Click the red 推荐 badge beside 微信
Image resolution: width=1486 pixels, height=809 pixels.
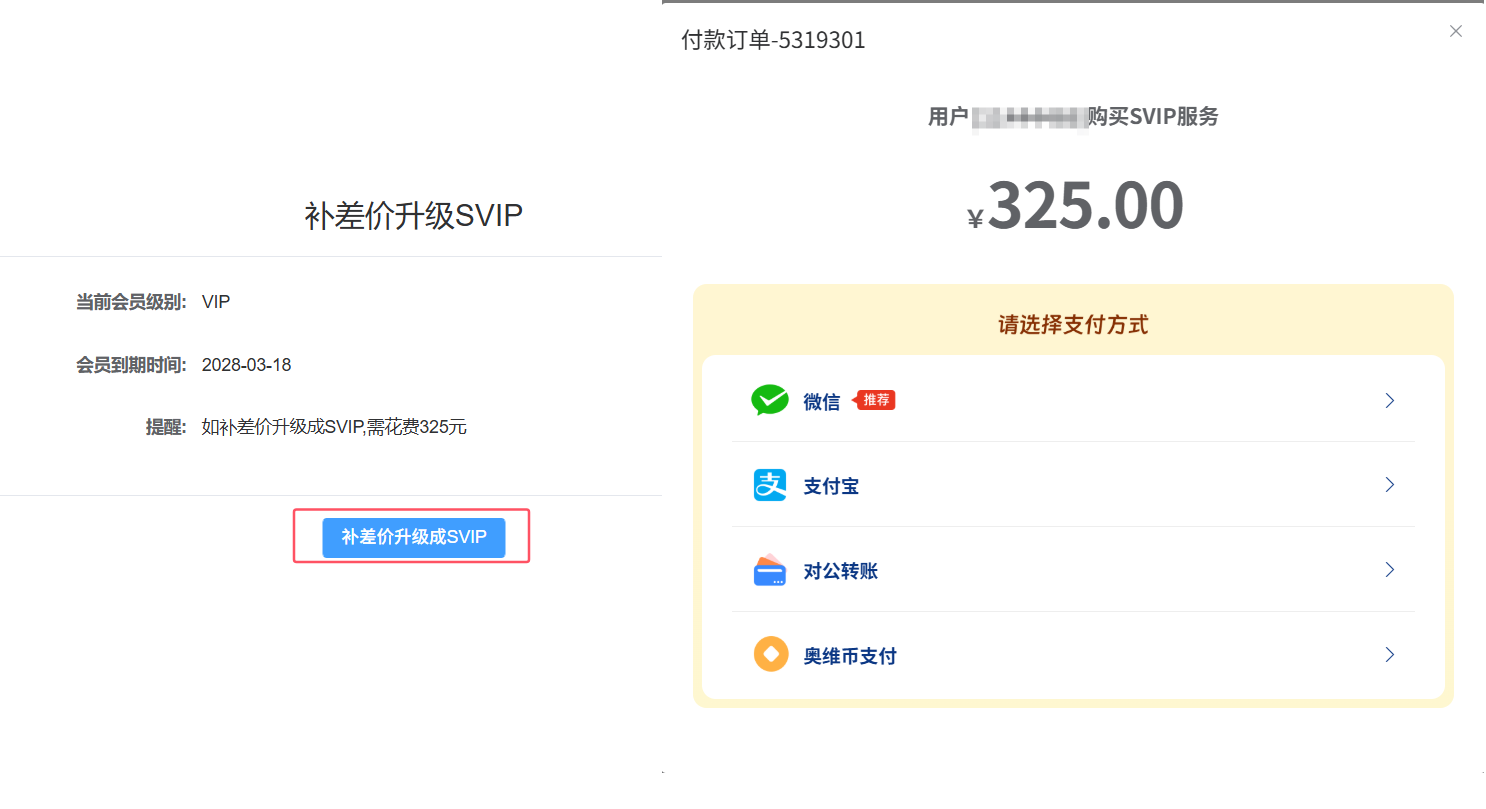pyautogui.click(x=876, y=401)
